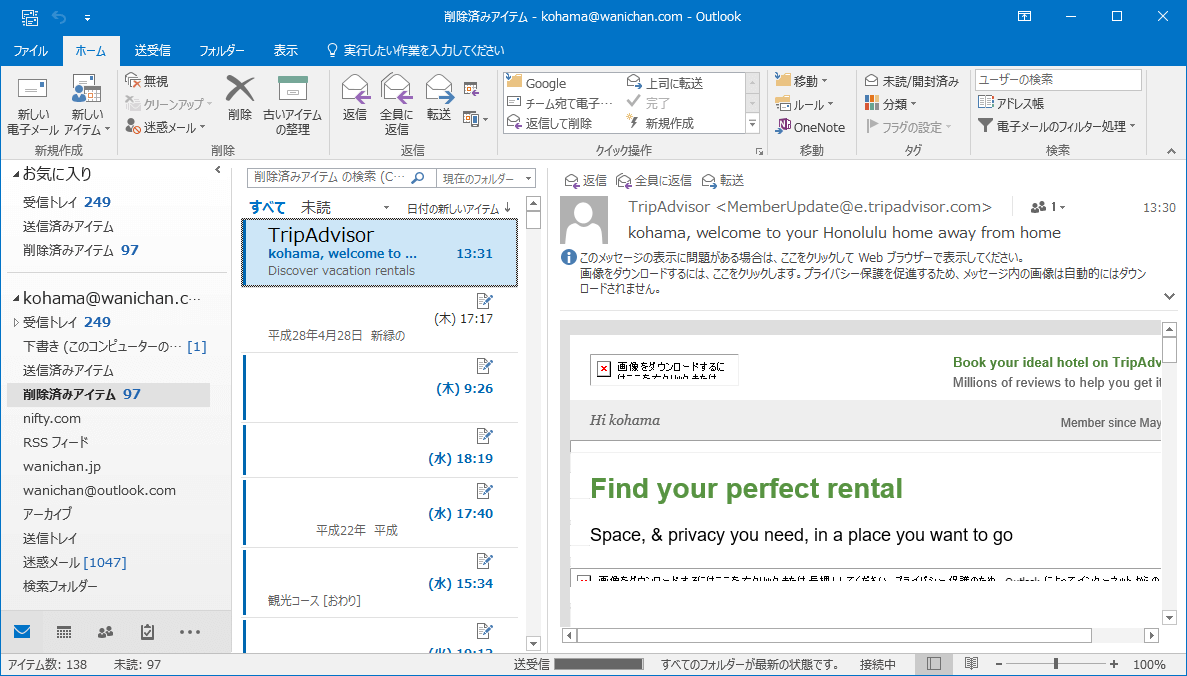The height and width of the screenshot is (676, 1187).
Task: Click 全員に返信 in the reading pane
Action: (654, 180)
